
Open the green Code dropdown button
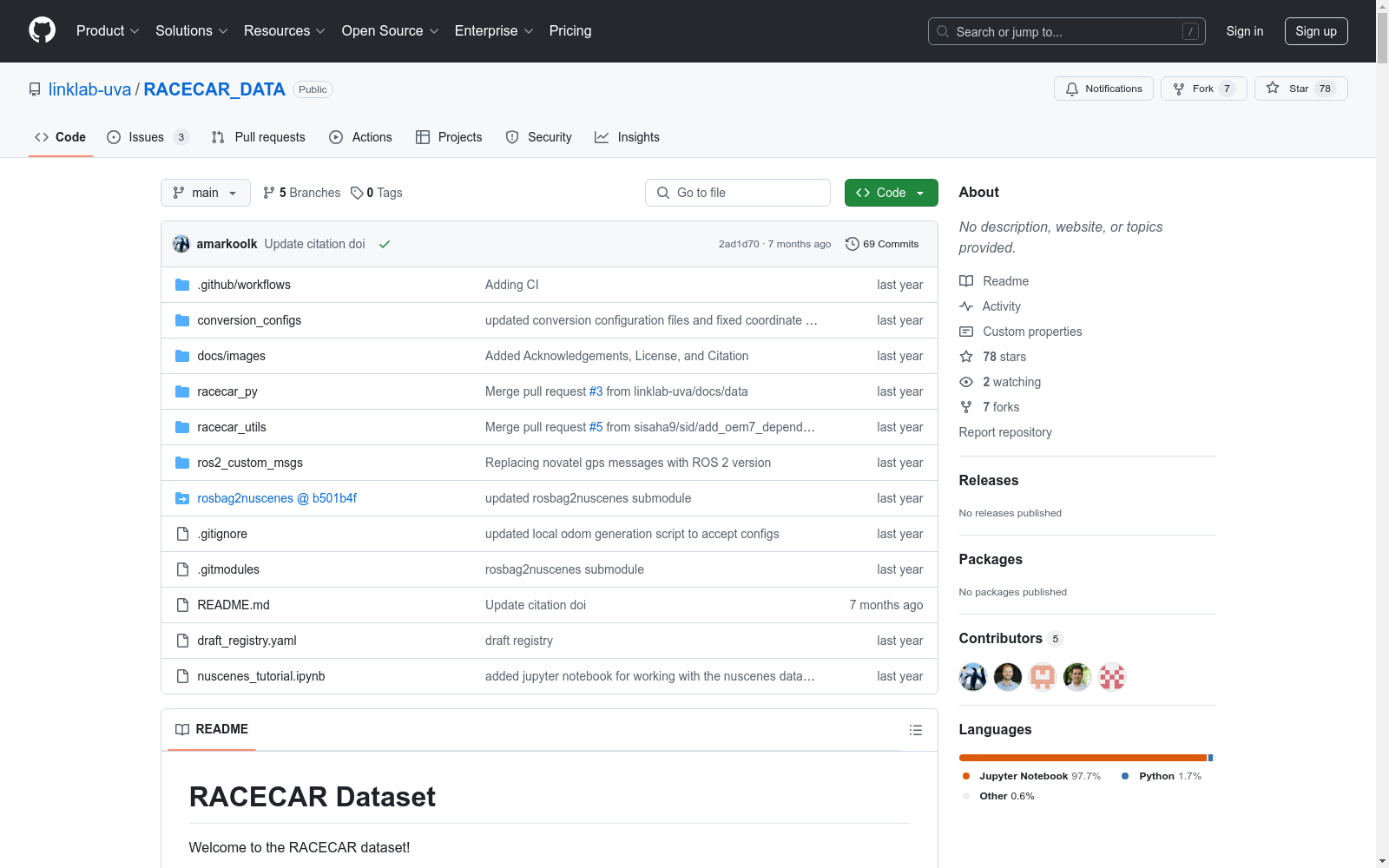892,193
